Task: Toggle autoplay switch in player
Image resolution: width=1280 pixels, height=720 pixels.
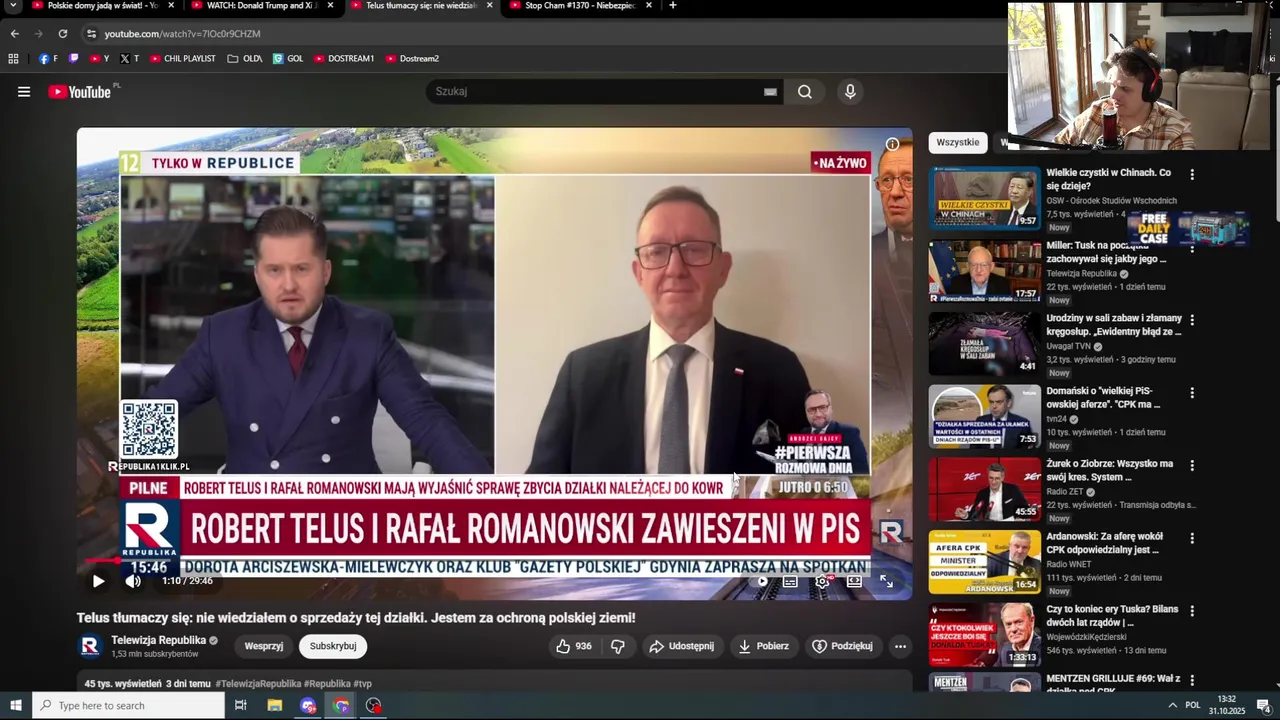Action: [x=762, y=581]
